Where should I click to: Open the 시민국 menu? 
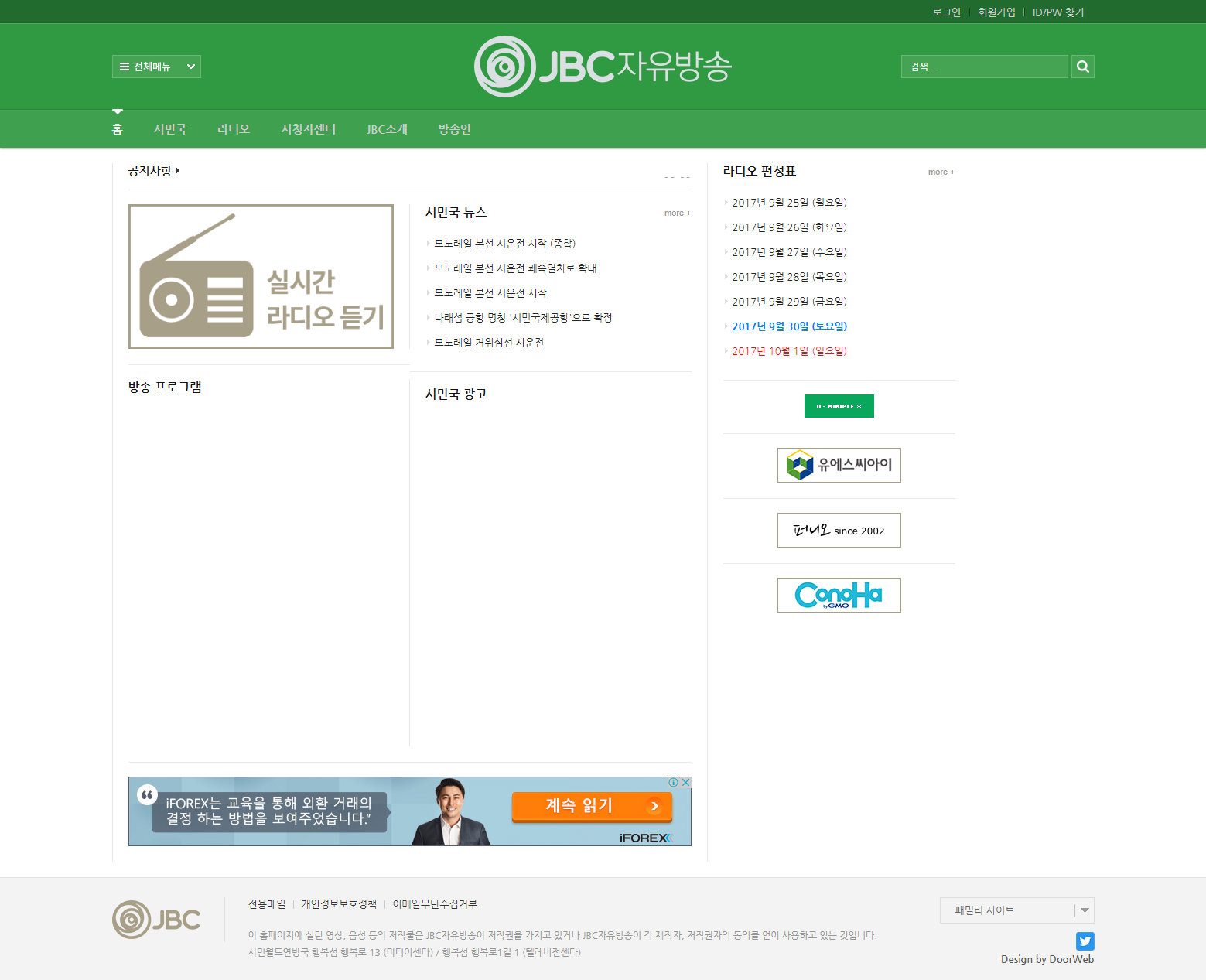coord(170,128)
